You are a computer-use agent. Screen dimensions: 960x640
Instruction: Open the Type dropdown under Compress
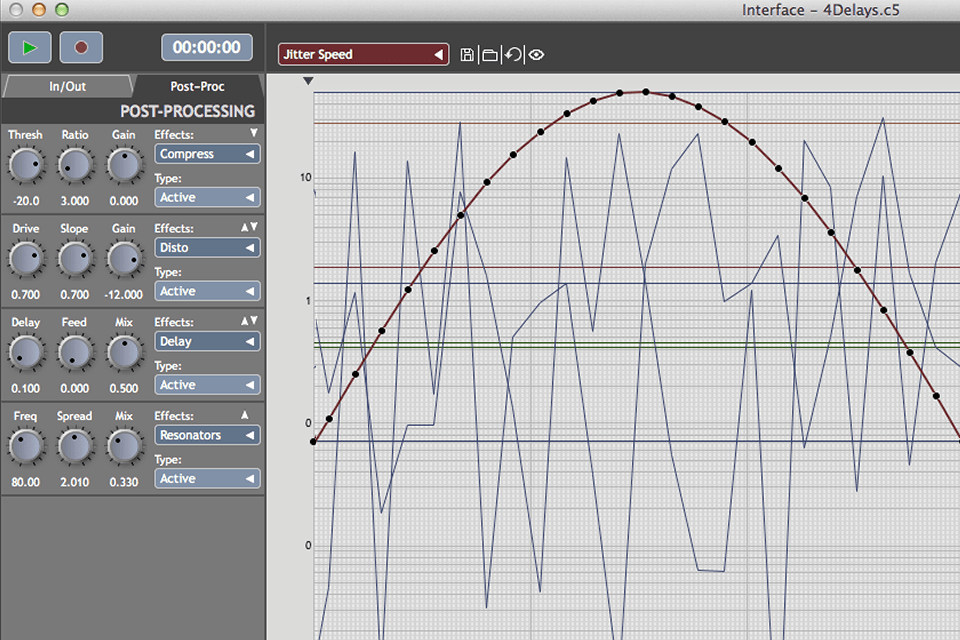coord(207,197)
